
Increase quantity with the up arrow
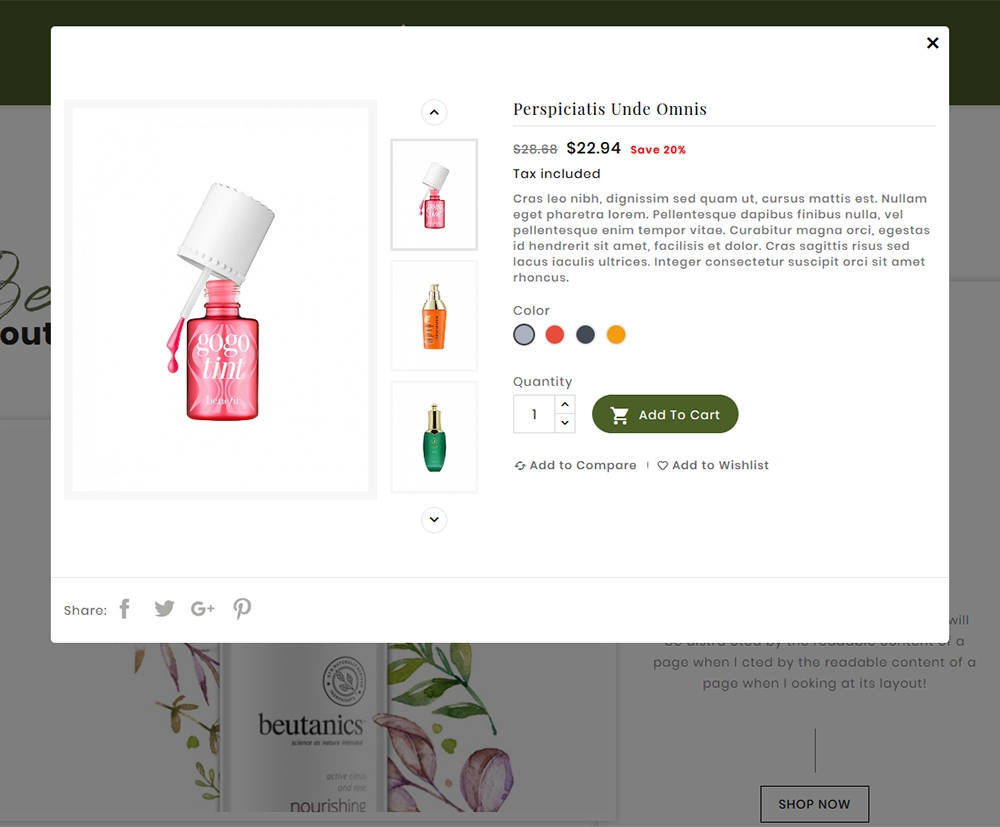(x=564, y=404)
